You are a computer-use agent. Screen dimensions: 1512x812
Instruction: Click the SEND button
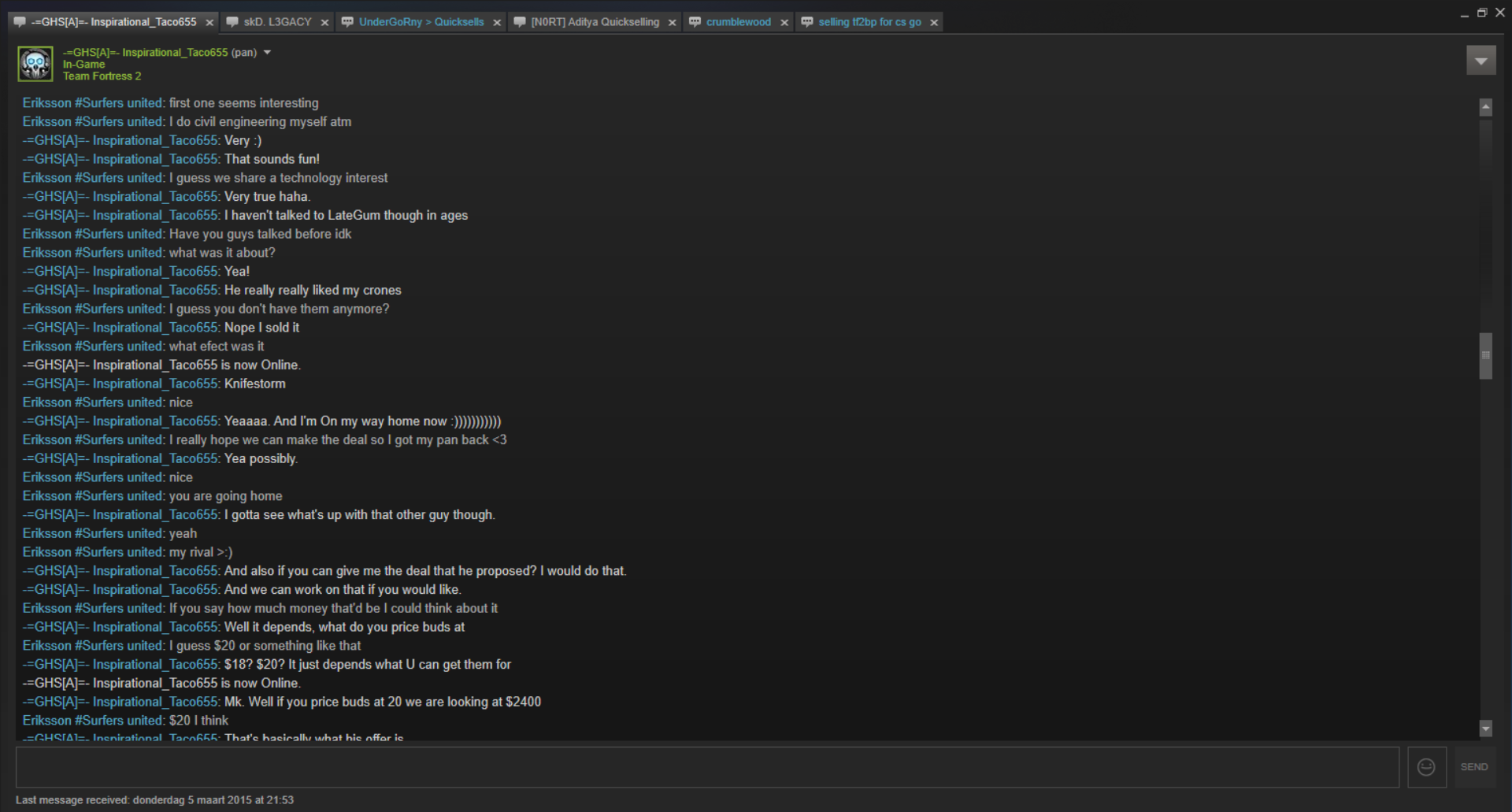point(1474,767)
